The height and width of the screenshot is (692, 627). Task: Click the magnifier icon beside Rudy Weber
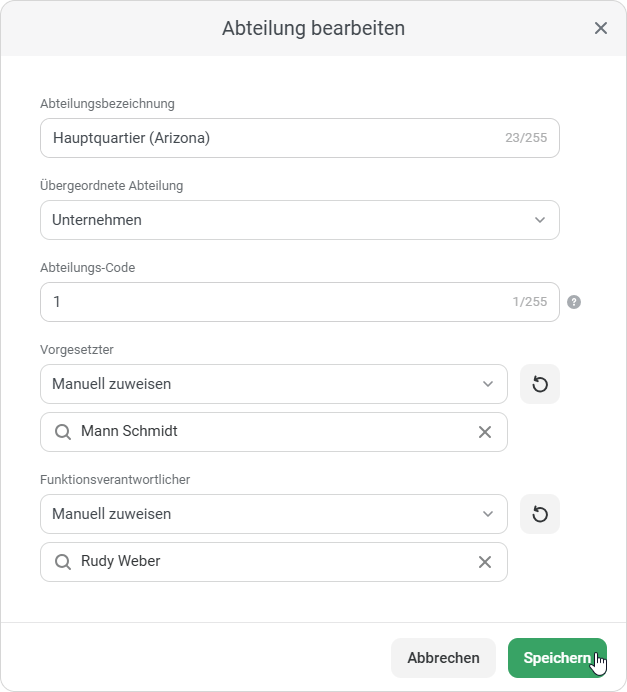pos(63,562)
